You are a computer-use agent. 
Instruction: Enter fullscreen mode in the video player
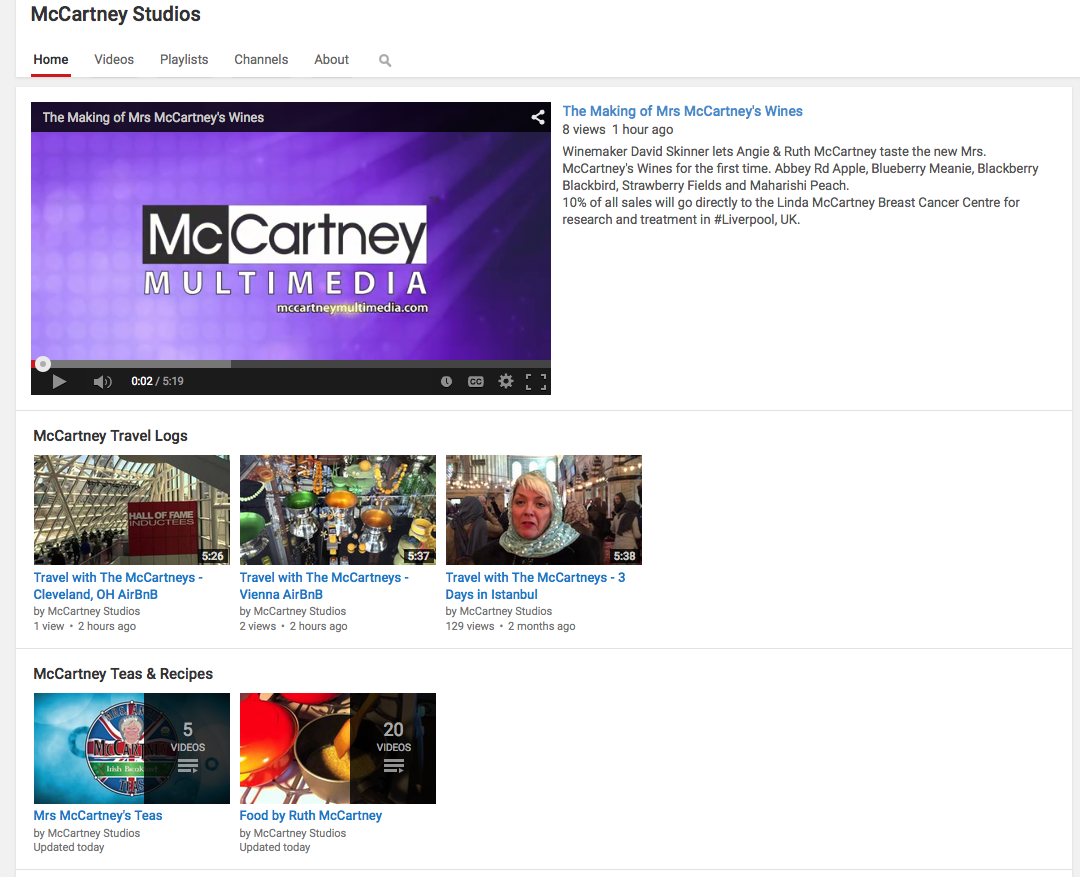tap(536, 381)
